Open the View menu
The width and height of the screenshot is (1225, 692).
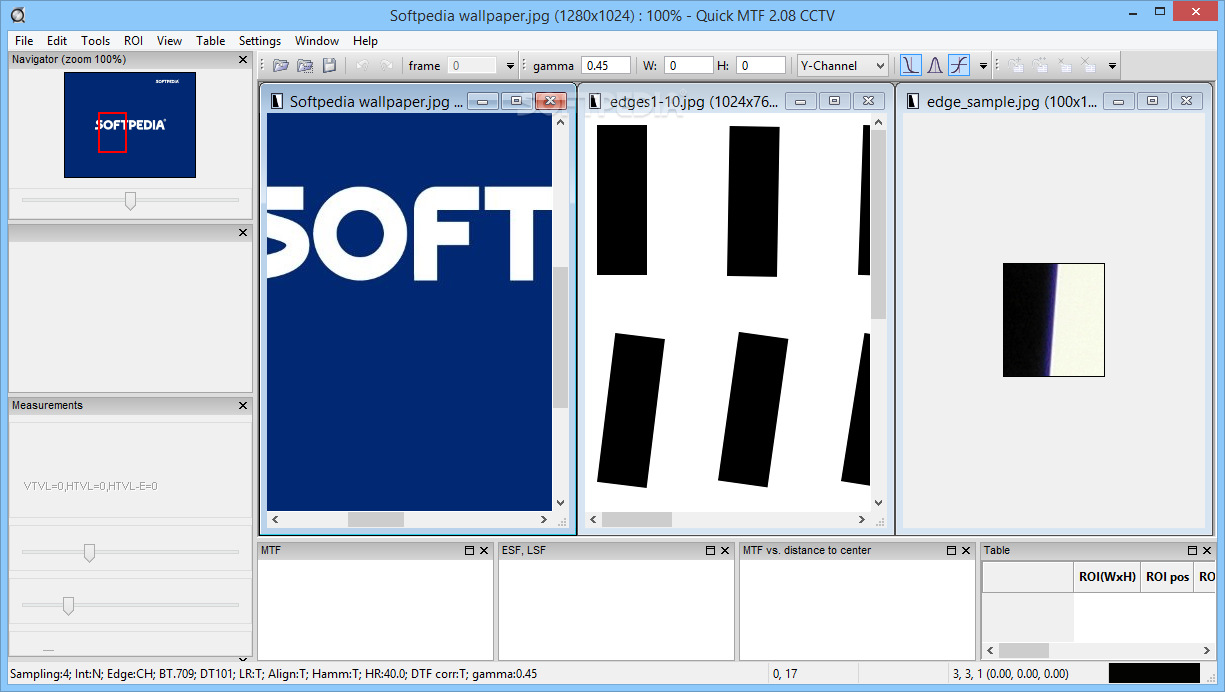(x=169, y=41)
